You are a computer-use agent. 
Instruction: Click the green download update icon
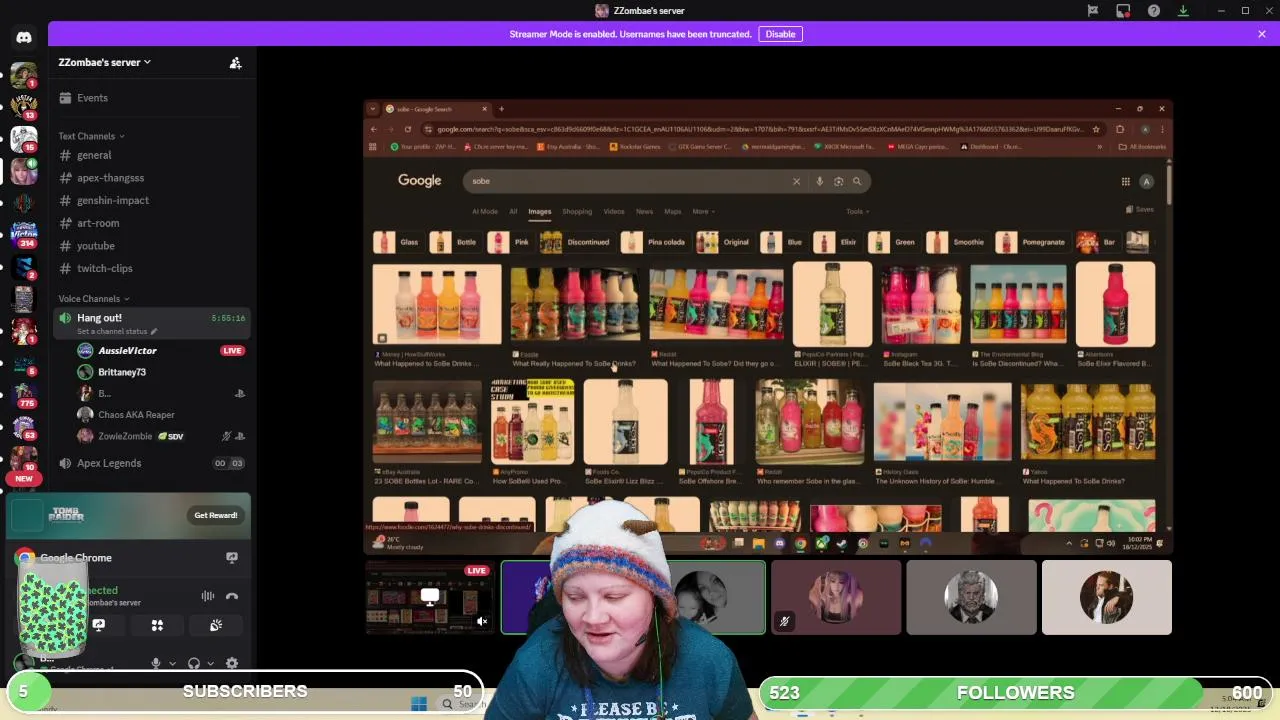pyautogui.click(x=1183, y=11)
